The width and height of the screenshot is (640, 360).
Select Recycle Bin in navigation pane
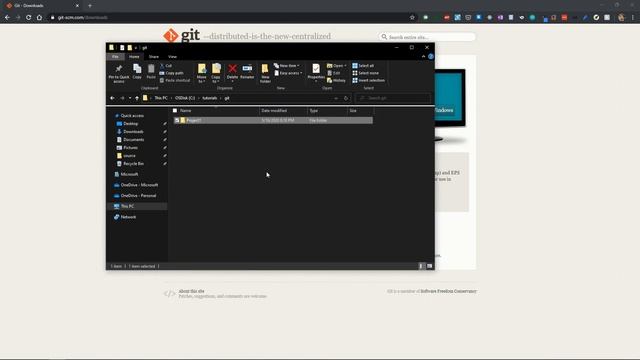(x=133, y=164)
